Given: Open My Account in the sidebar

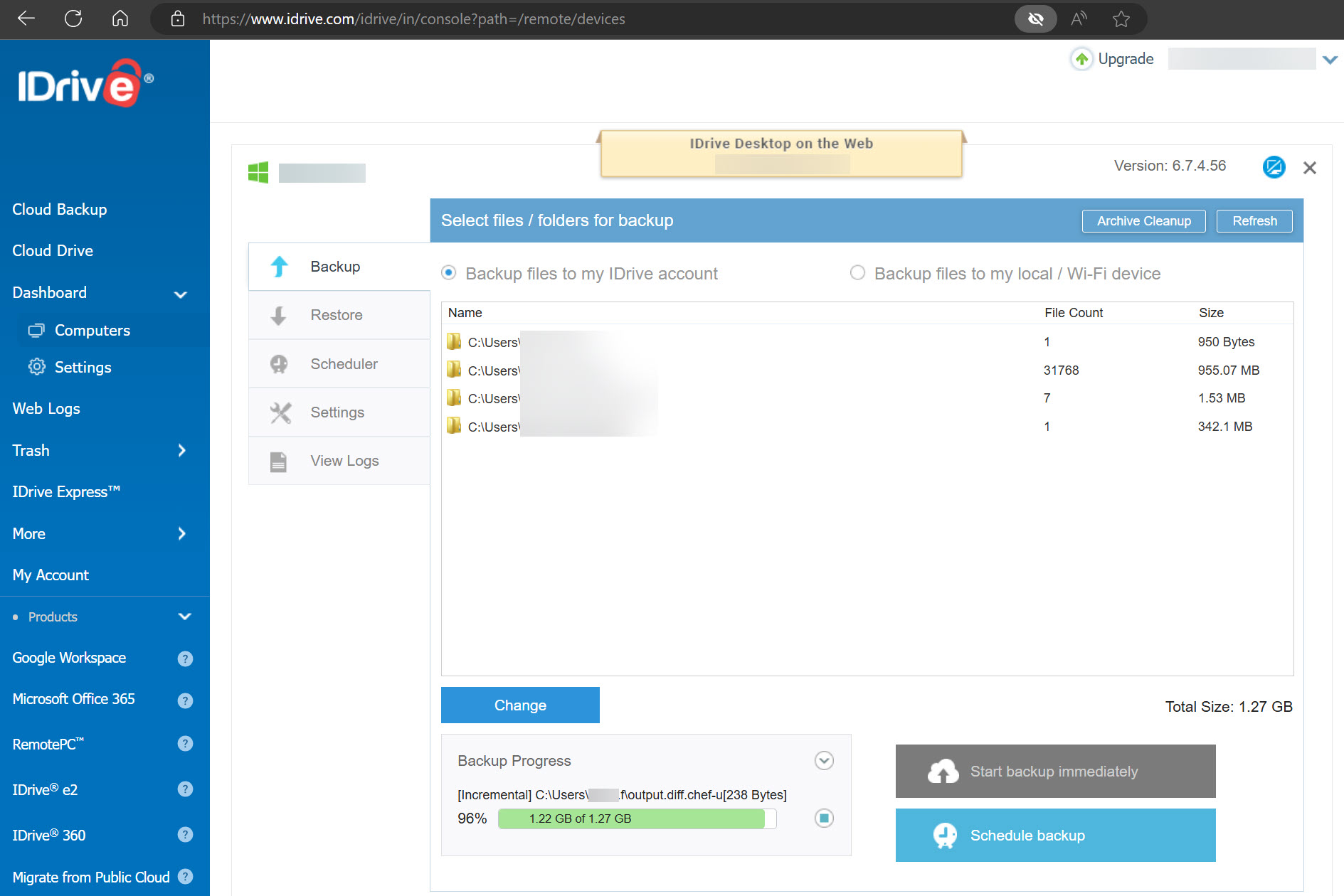Looking at the screenshot, I should (x=51, y=575).
